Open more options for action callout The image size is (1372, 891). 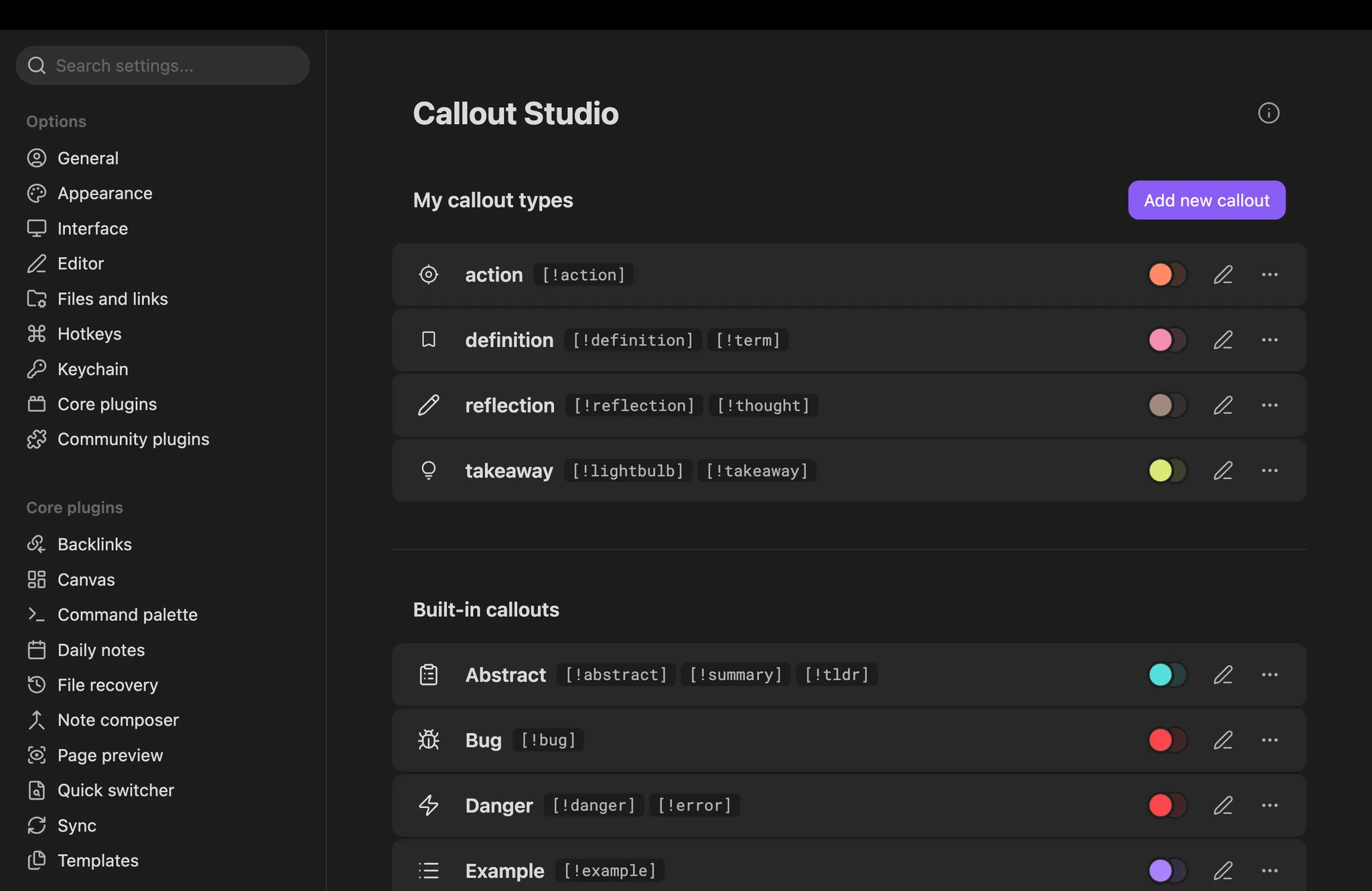click(x=1270, y=275)
